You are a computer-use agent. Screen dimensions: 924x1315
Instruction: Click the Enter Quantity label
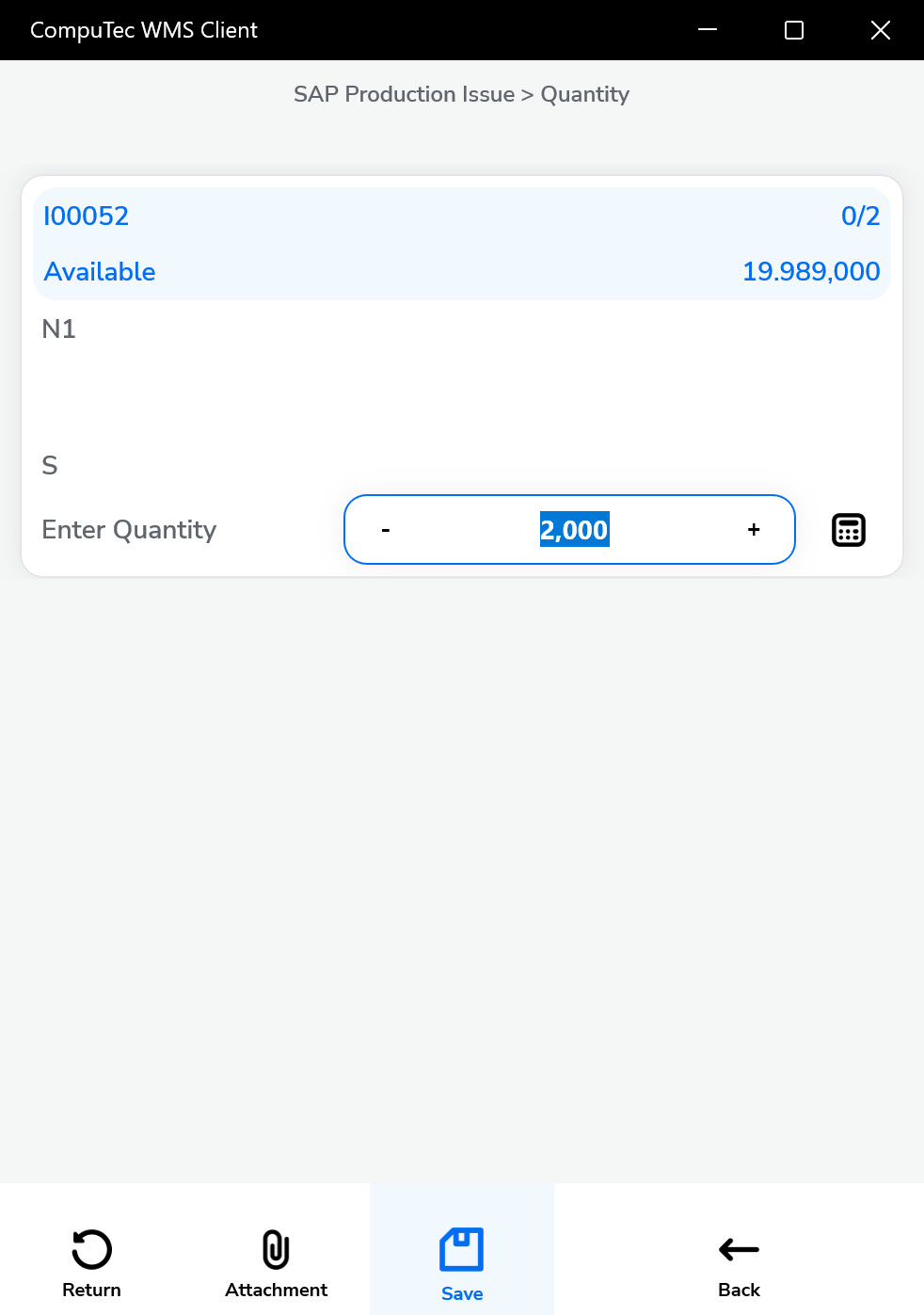(129, 529)
